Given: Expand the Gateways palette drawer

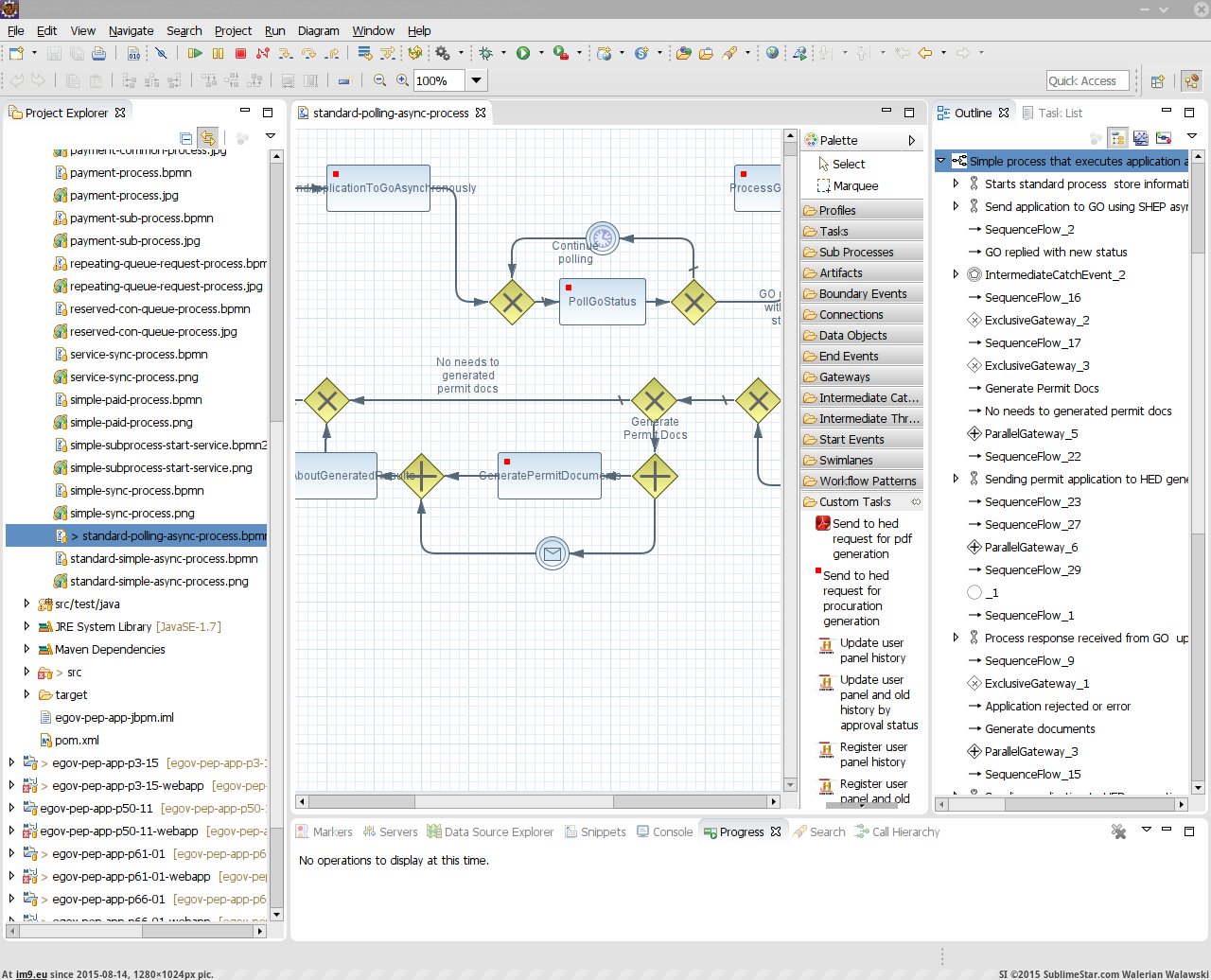Looking at the screenshot, I should coord(844,376).
